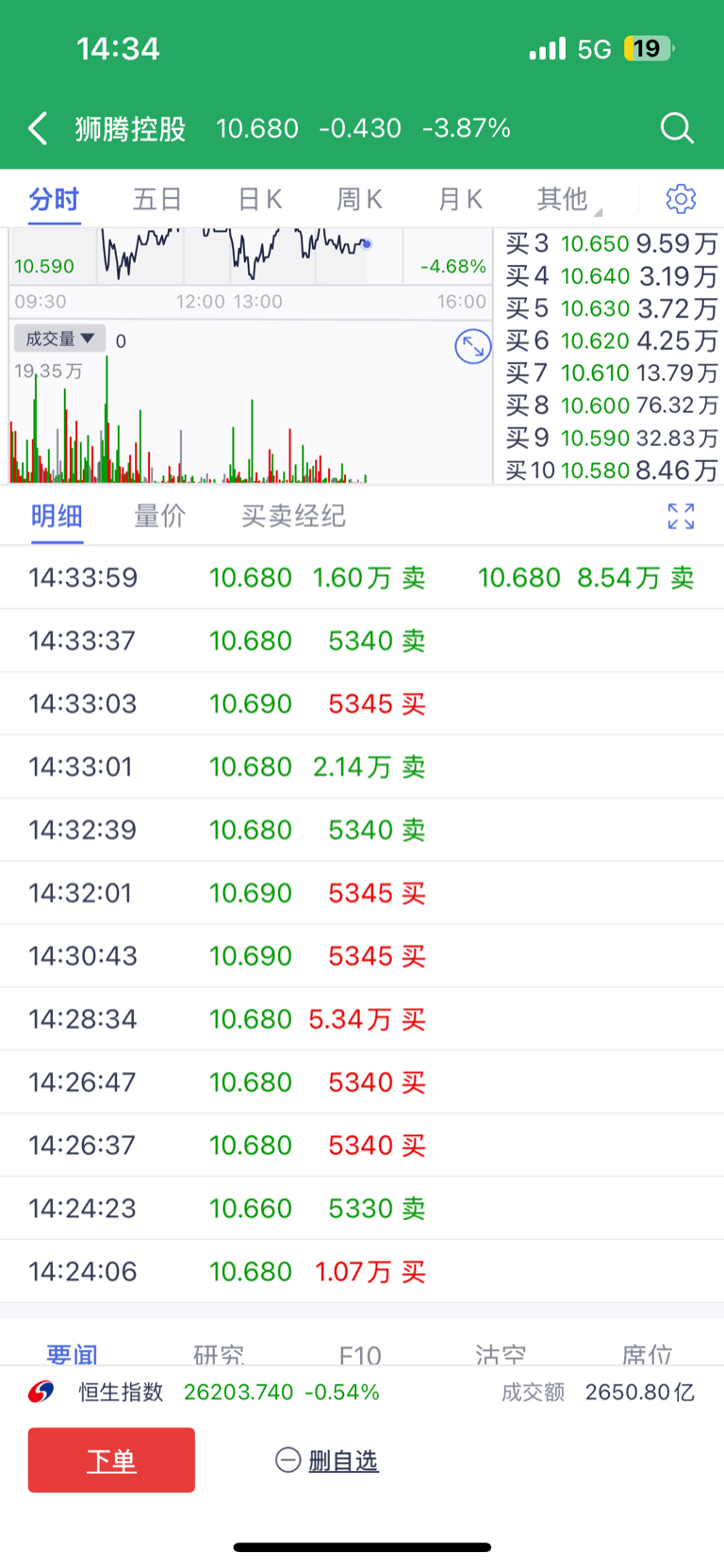Tap the Hang Seng index logo icon
This screenshot has height=1568, width=724.
[41, 1392]
